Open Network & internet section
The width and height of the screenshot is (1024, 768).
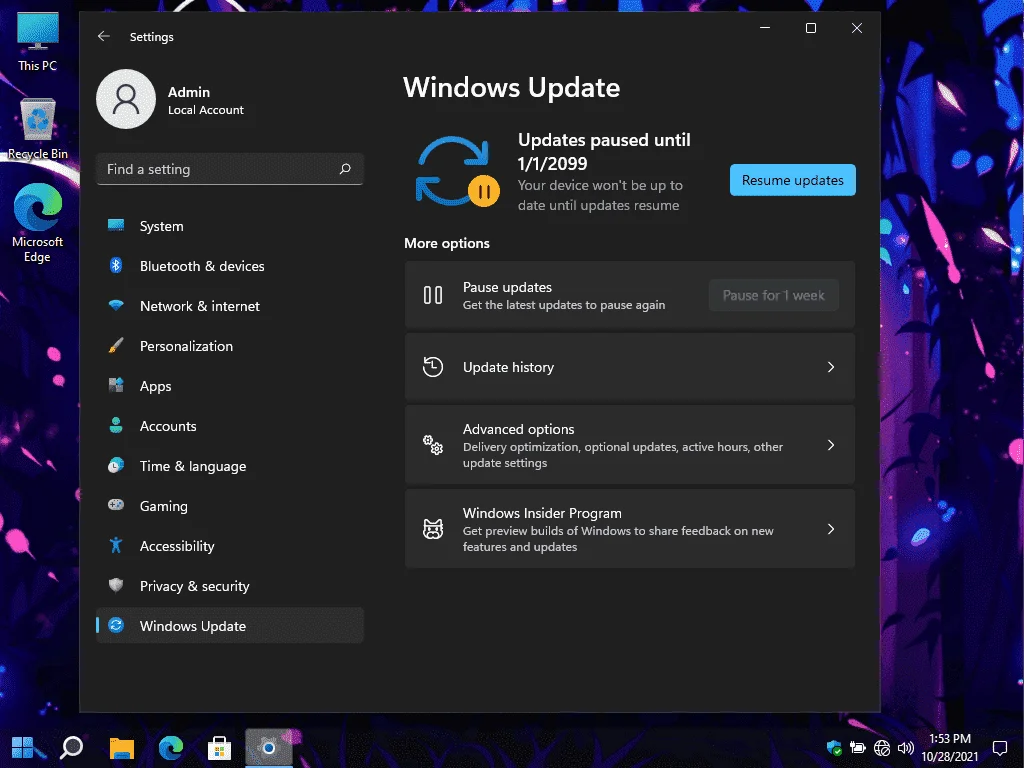pos(229,306)
